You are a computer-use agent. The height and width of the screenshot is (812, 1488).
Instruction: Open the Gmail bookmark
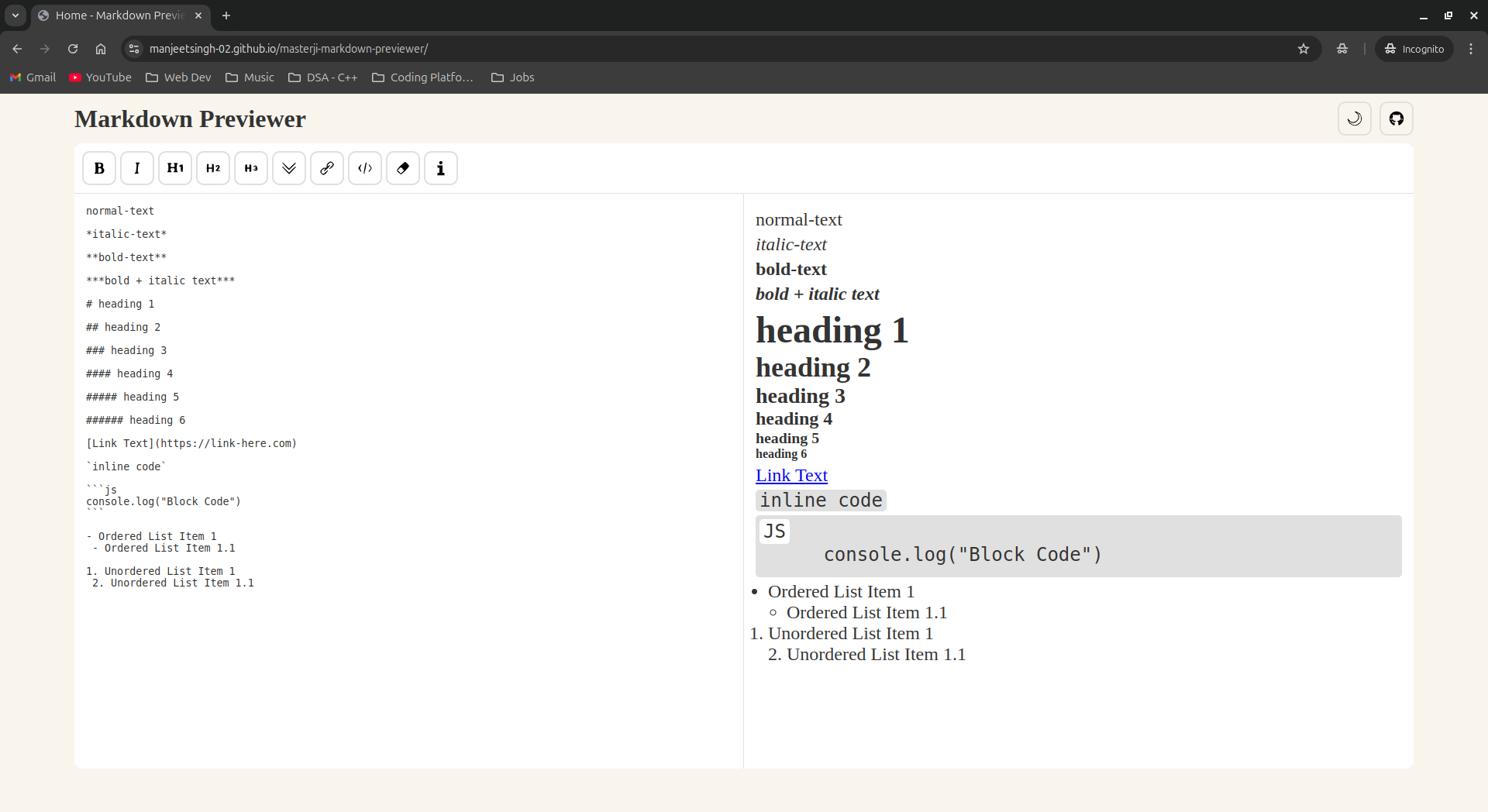pyautogui.click(x=33, y=77)
